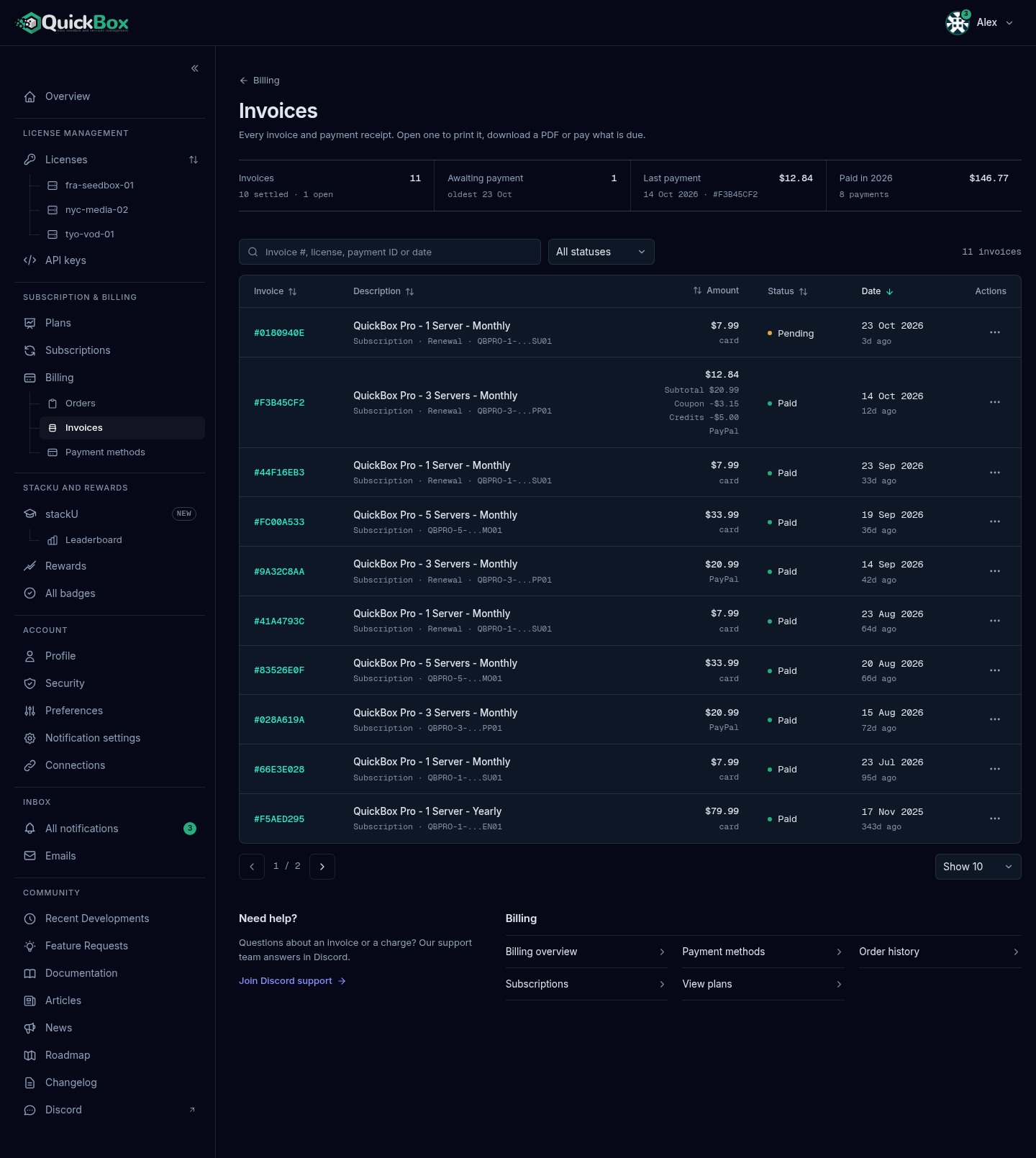The height and width of the screenshot is (1158, 1036).
Task: Collapse the sidebar with the double-chevron icon
Action: coord(194,68)
